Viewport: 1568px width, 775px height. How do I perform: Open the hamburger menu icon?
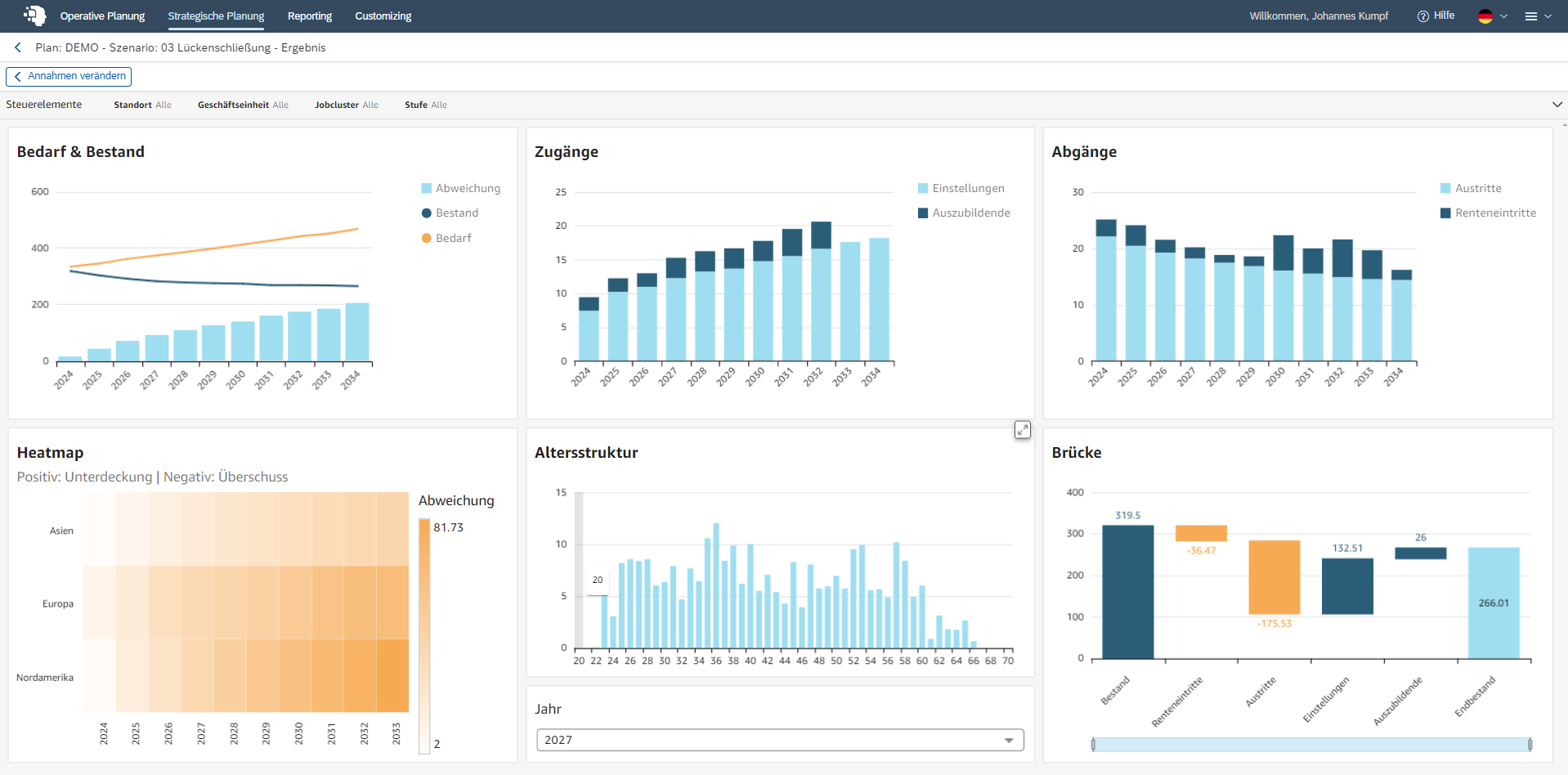1531,16
